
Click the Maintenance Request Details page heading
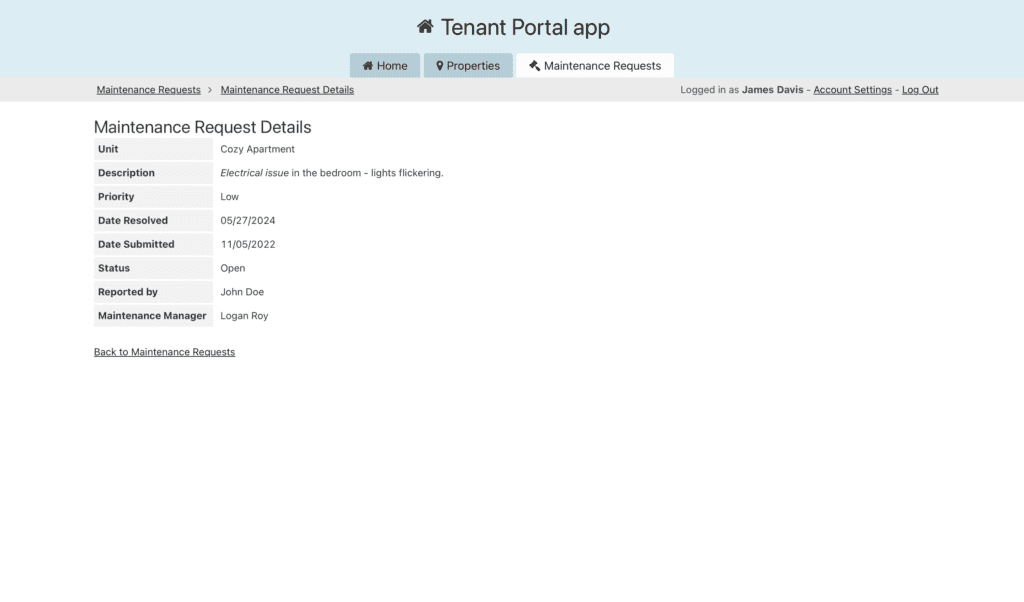[x=202, y=127]
